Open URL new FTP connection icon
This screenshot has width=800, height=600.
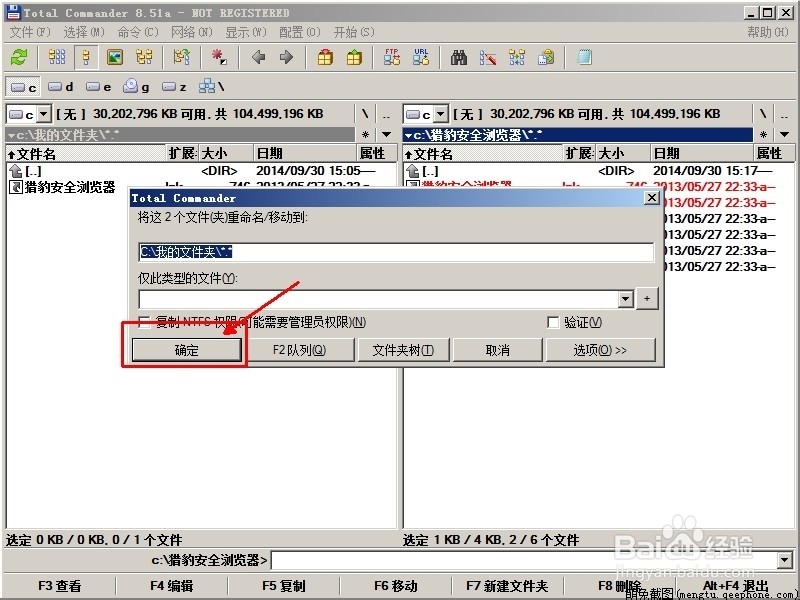(x=421, y=57)
